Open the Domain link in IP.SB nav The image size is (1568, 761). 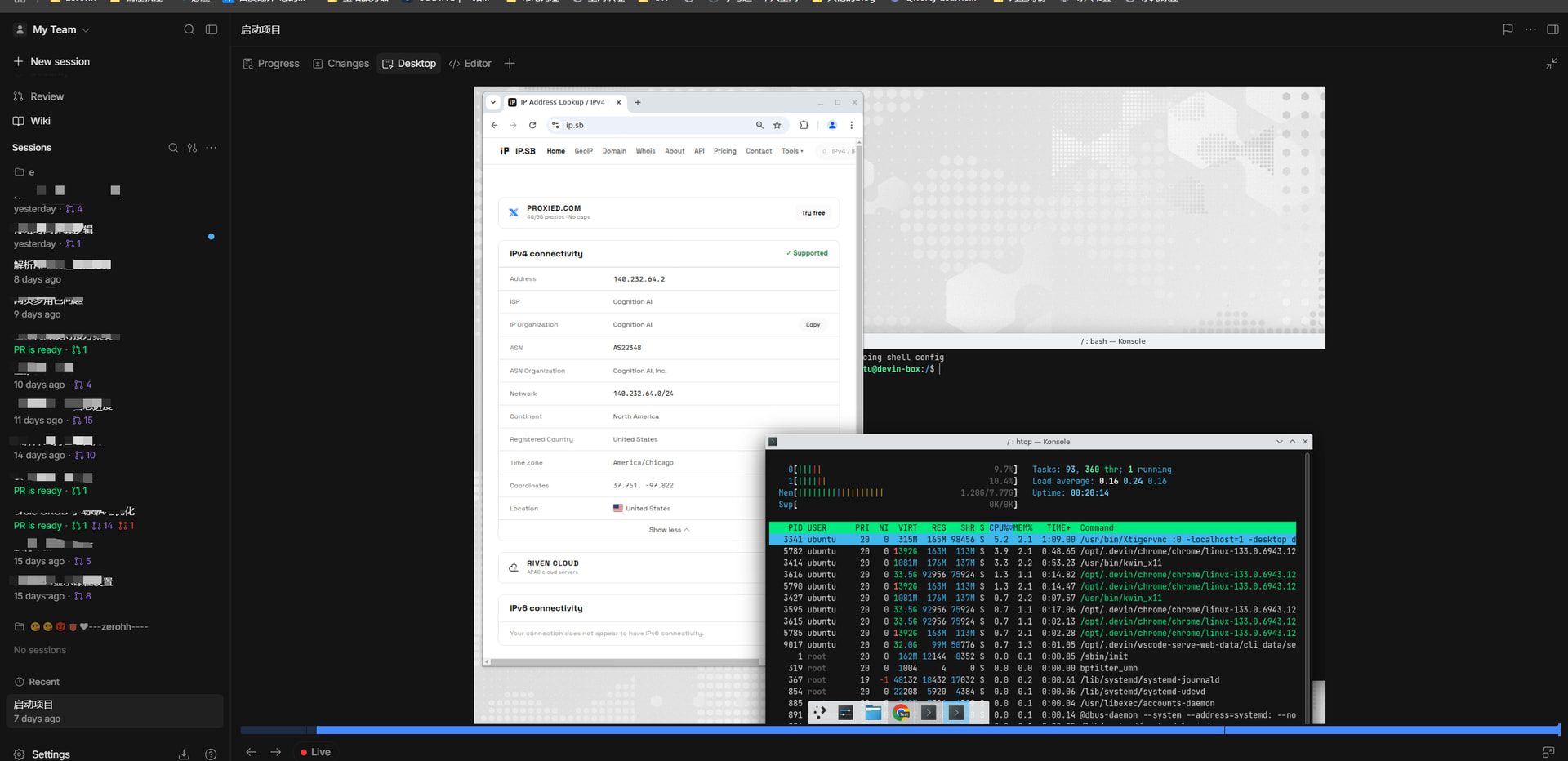pyautogui.click(x=614, y=151)
